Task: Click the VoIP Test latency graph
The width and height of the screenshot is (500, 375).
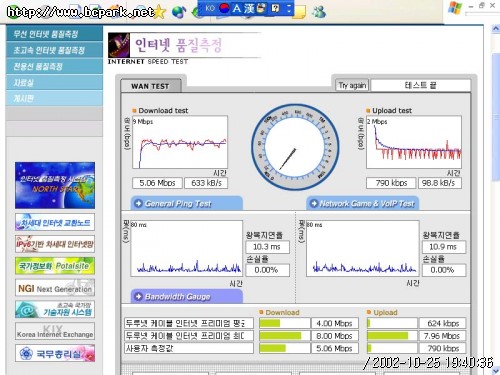Action: [363, 248]
